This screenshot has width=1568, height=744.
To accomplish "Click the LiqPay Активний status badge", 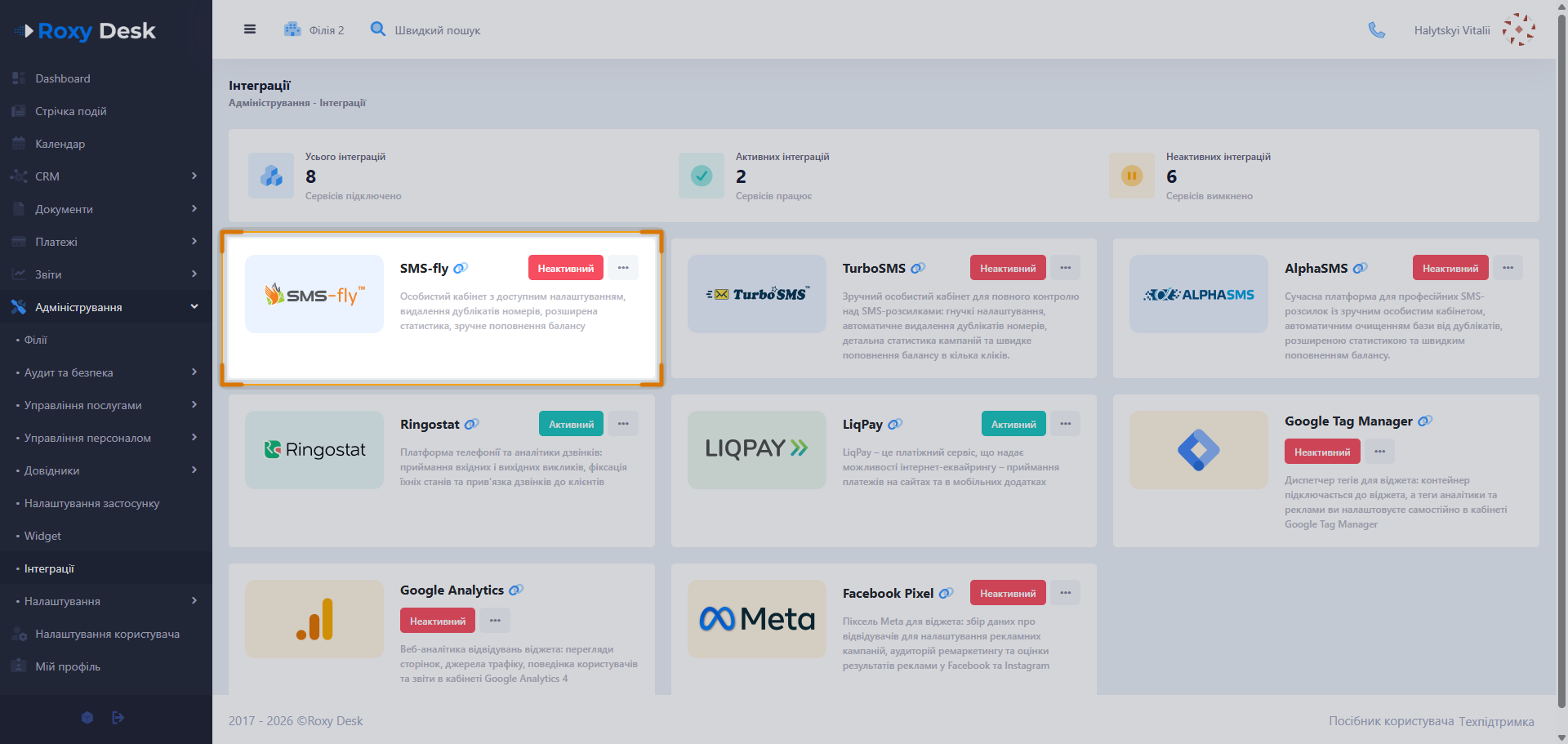I will click(x=1013, y=424).
